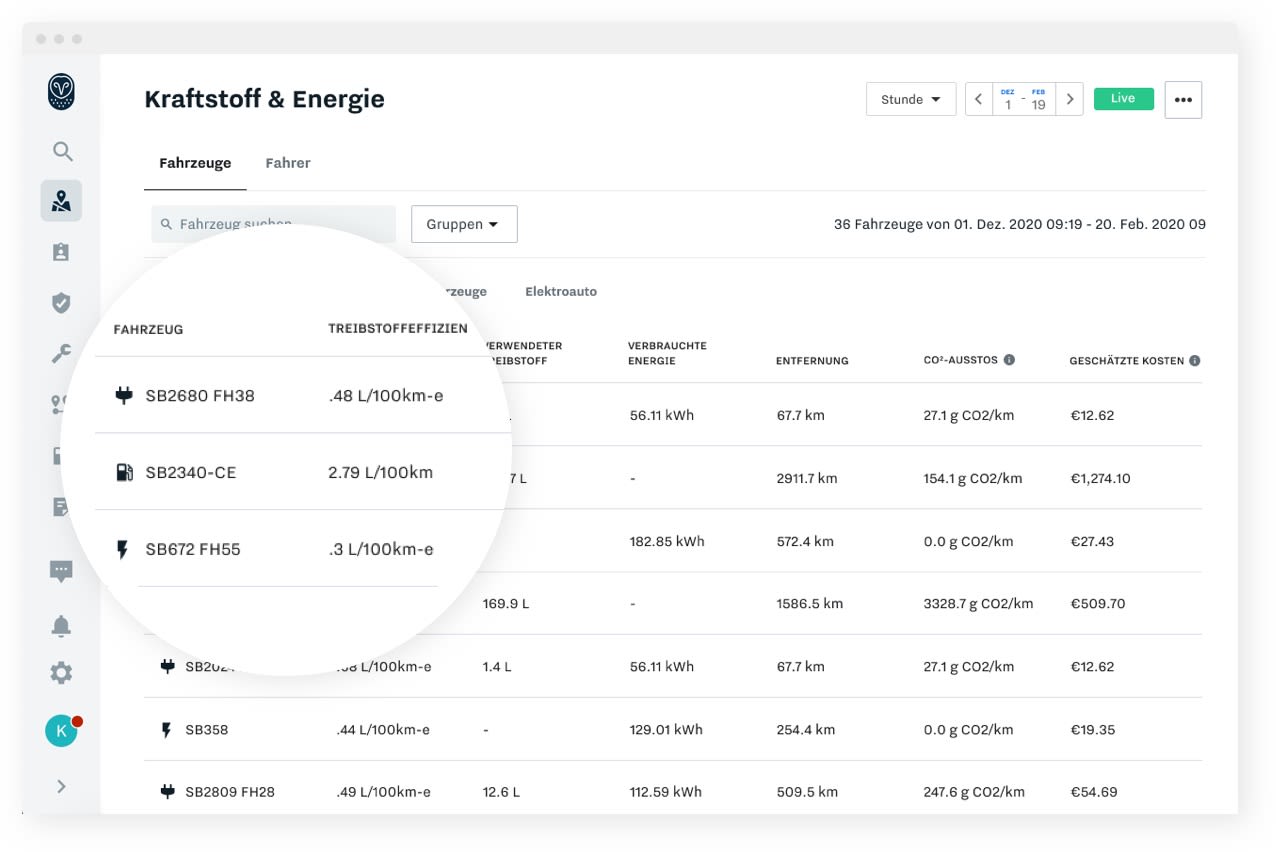Click the info icon beside Geschätzte Kosten
Viewport: 1276px width, 852px height.
[x=1195, y=360]
